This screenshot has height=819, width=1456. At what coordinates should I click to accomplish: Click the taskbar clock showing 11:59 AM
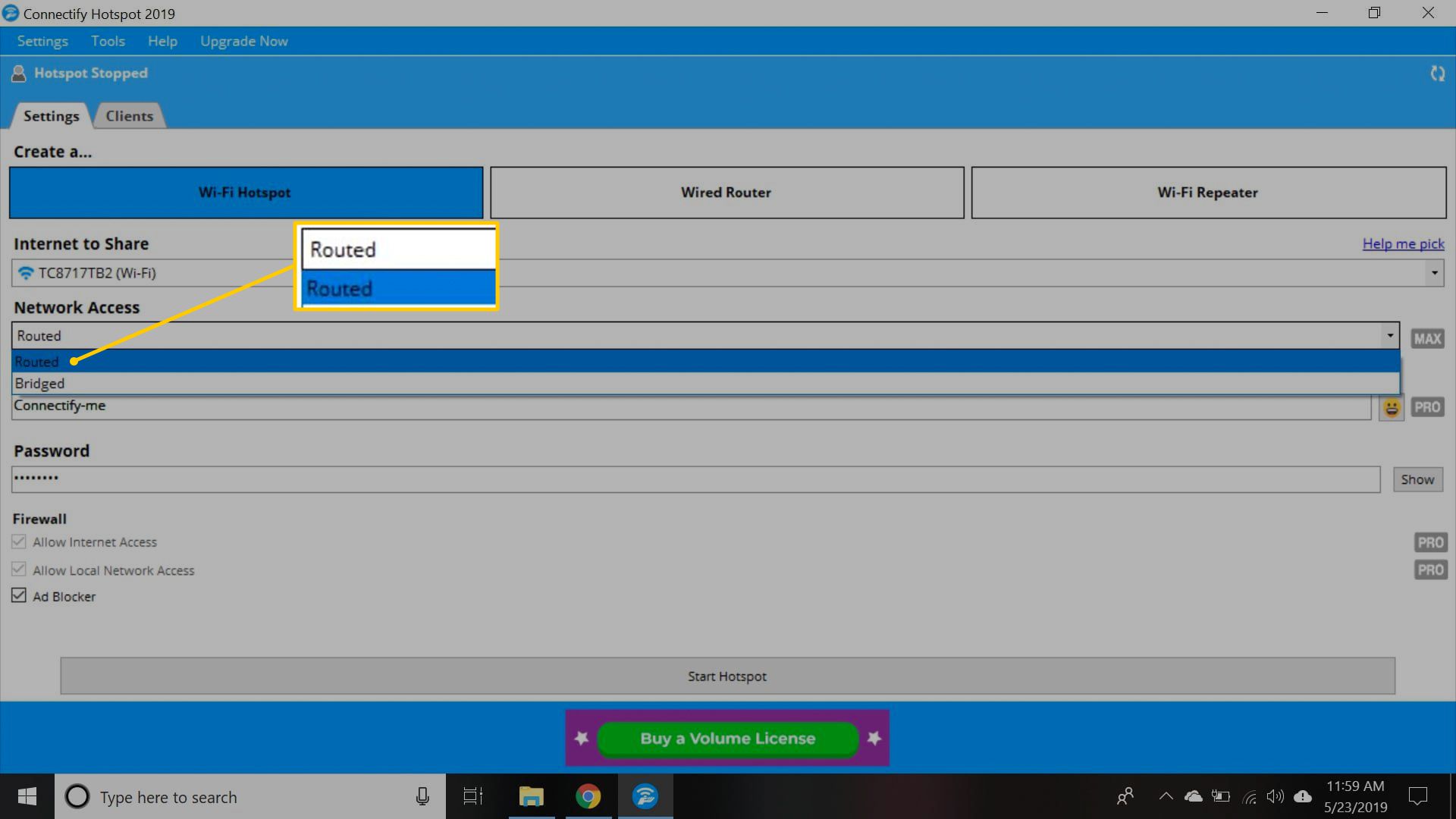coord(1355,796)
